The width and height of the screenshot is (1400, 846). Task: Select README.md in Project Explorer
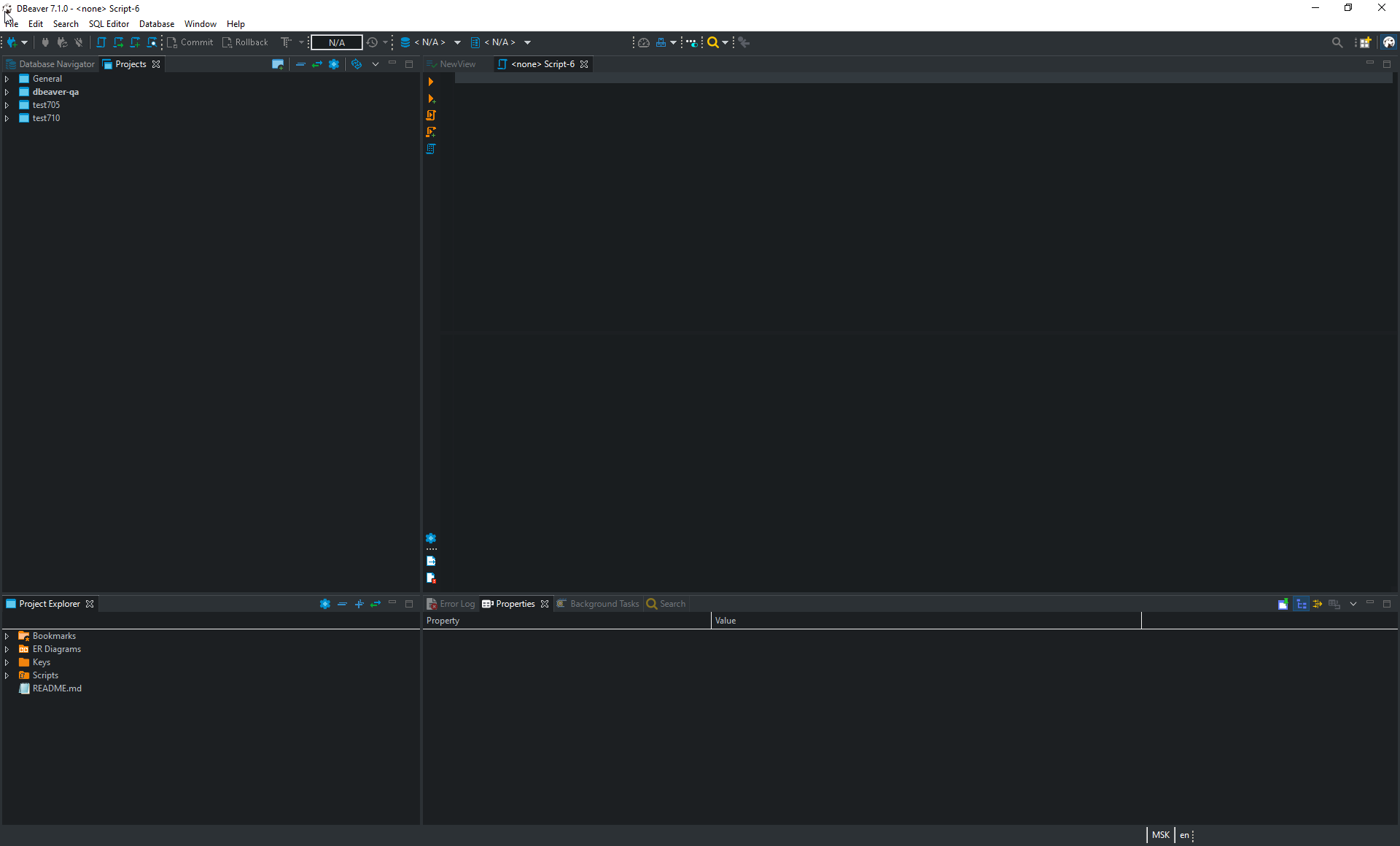(56, 688)
